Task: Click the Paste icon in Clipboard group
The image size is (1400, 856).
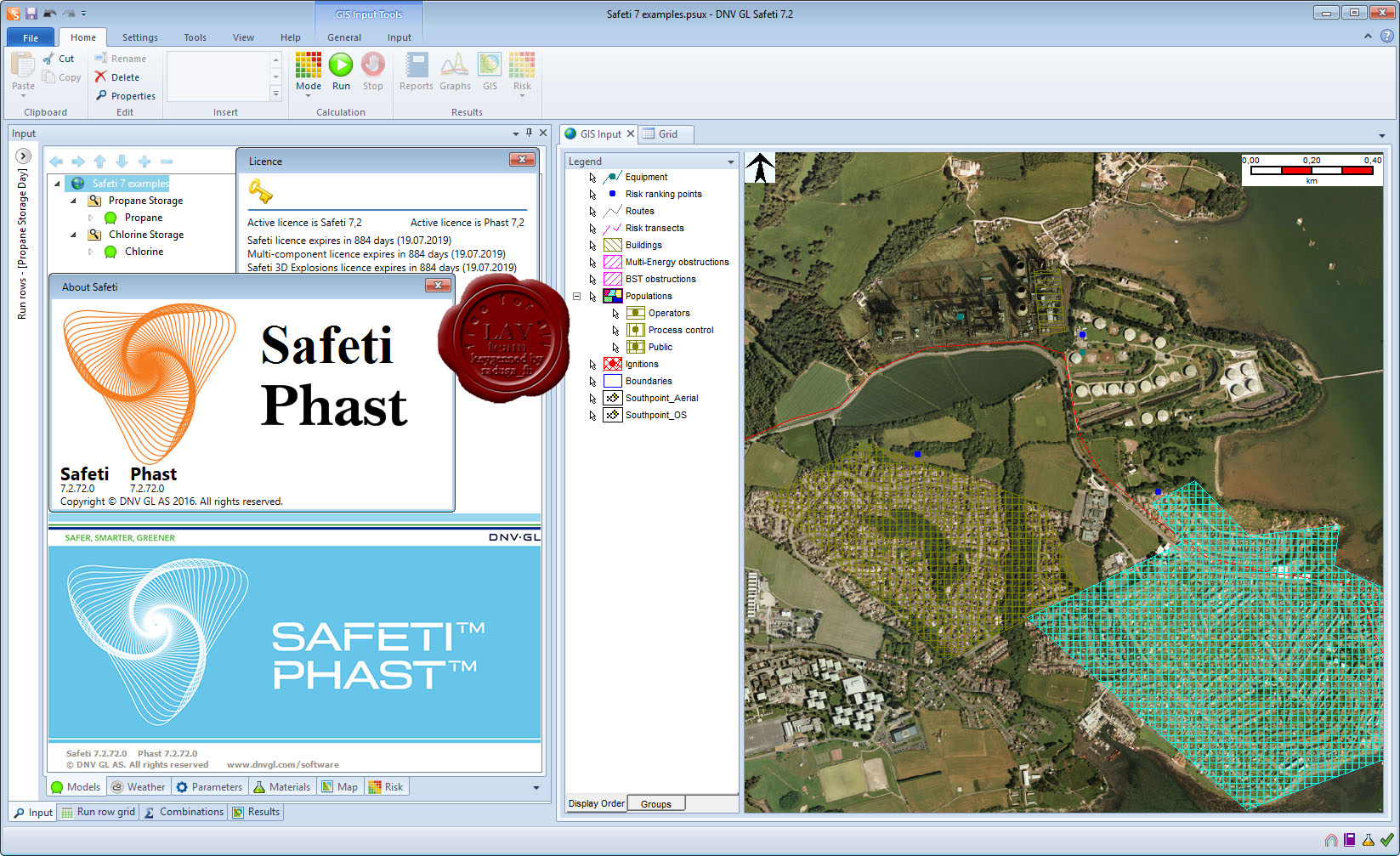Action: [x=23, y=65]
